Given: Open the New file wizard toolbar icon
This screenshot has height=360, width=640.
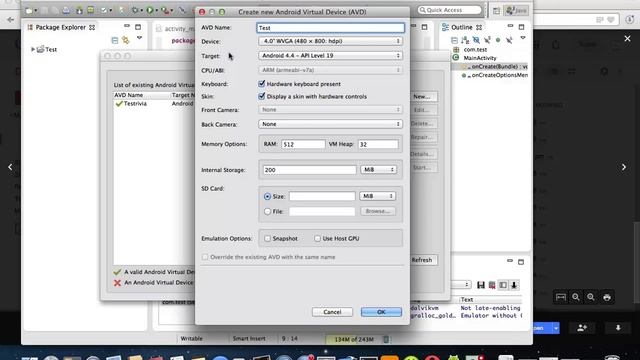Looking at the screenshot, I should pyautogui.click(x=29, y=10).
